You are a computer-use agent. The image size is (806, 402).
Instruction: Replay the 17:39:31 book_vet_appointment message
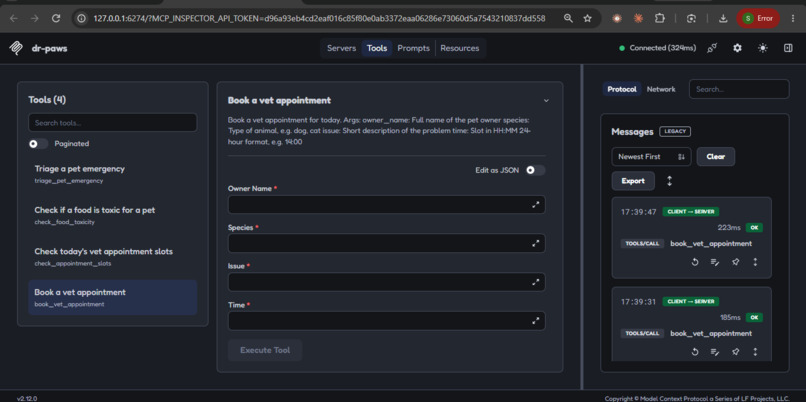[695, 352]
